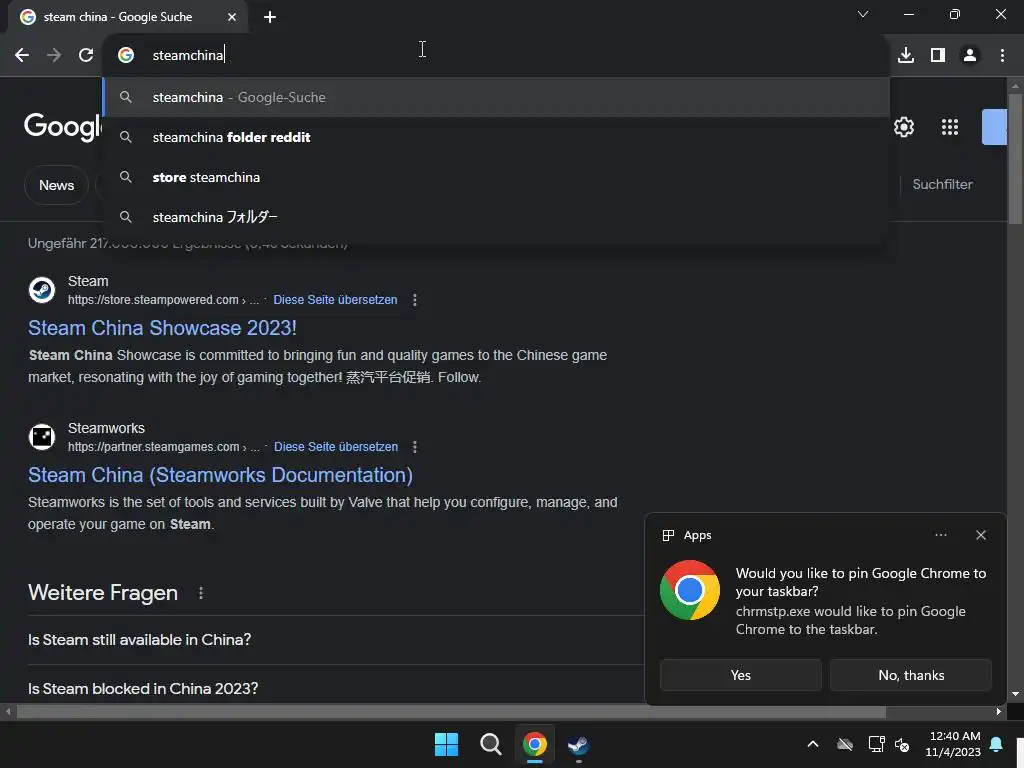
Task: Open the Google apps grid icon
Action: [950, 127]
